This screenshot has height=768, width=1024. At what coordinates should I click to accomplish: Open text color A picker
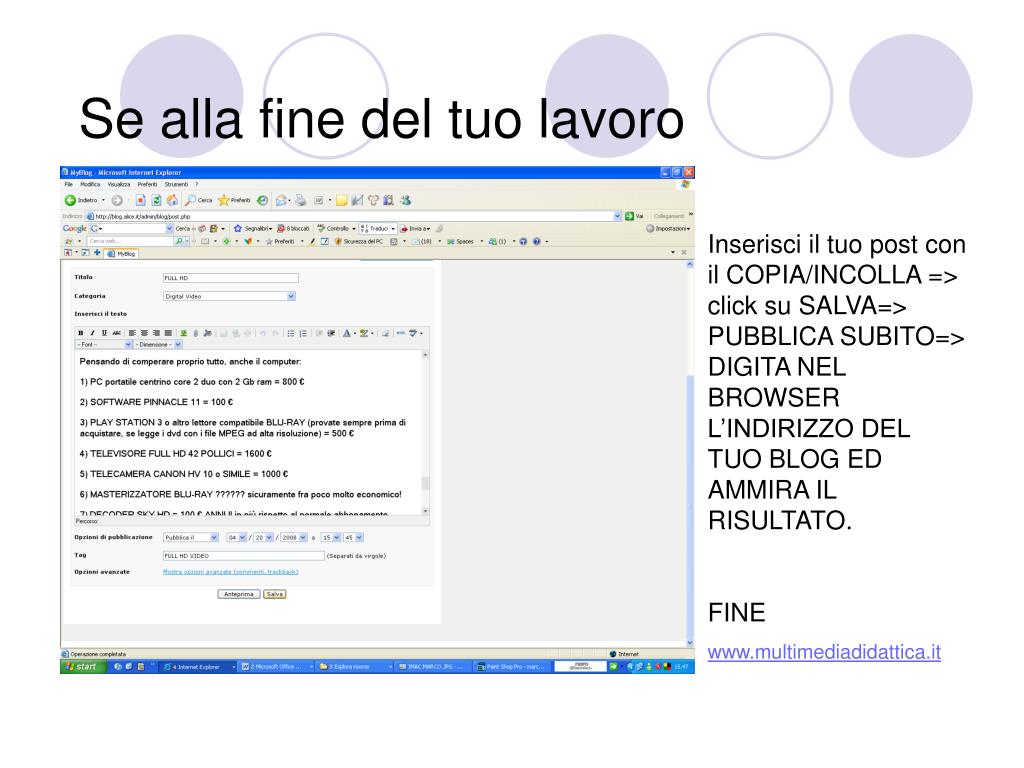point(347,333)
